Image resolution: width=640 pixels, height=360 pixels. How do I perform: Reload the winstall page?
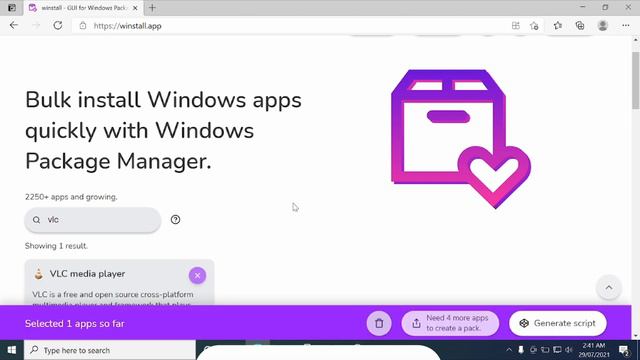(58, 25)
